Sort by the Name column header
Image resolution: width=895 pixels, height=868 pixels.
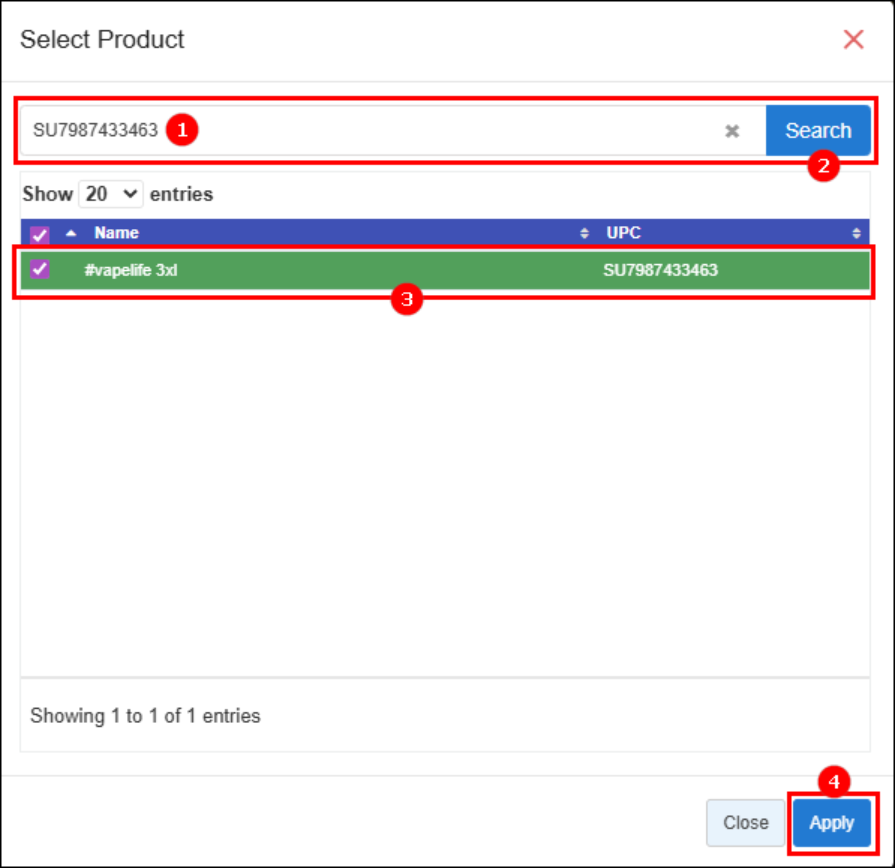(117, 233)
